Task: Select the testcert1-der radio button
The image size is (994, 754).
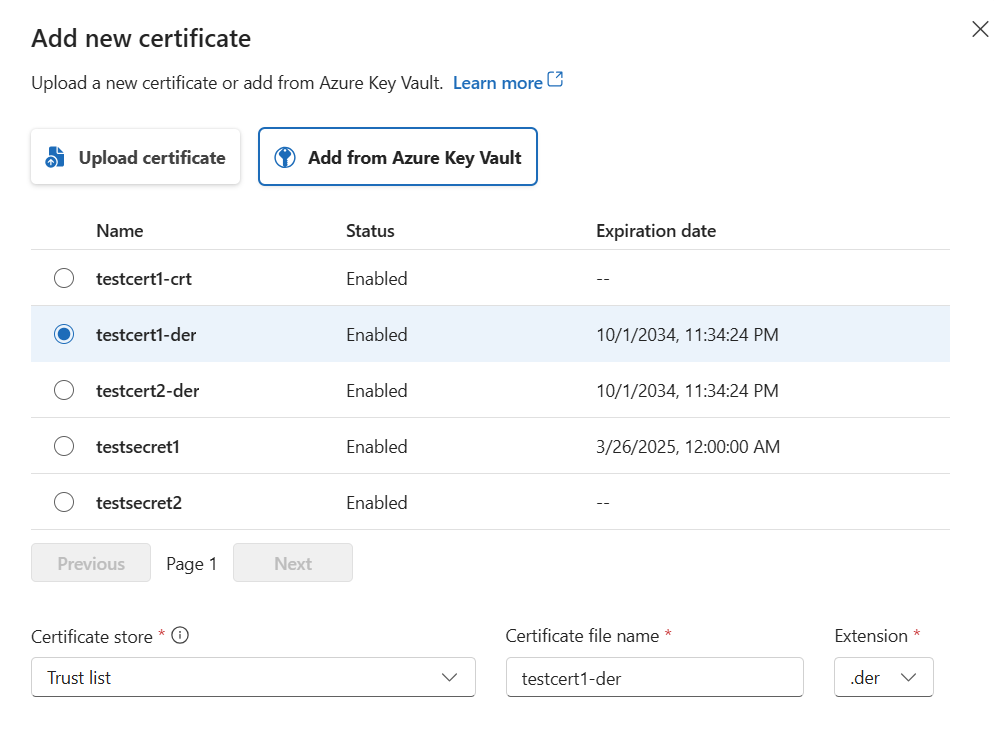Action: [64, 334]
